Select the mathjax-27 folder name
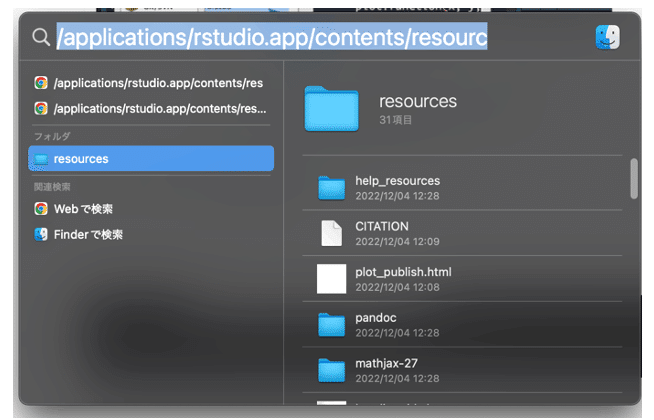Image resolution: width=654 pixels, height=420 pixels. coord(386,363)
